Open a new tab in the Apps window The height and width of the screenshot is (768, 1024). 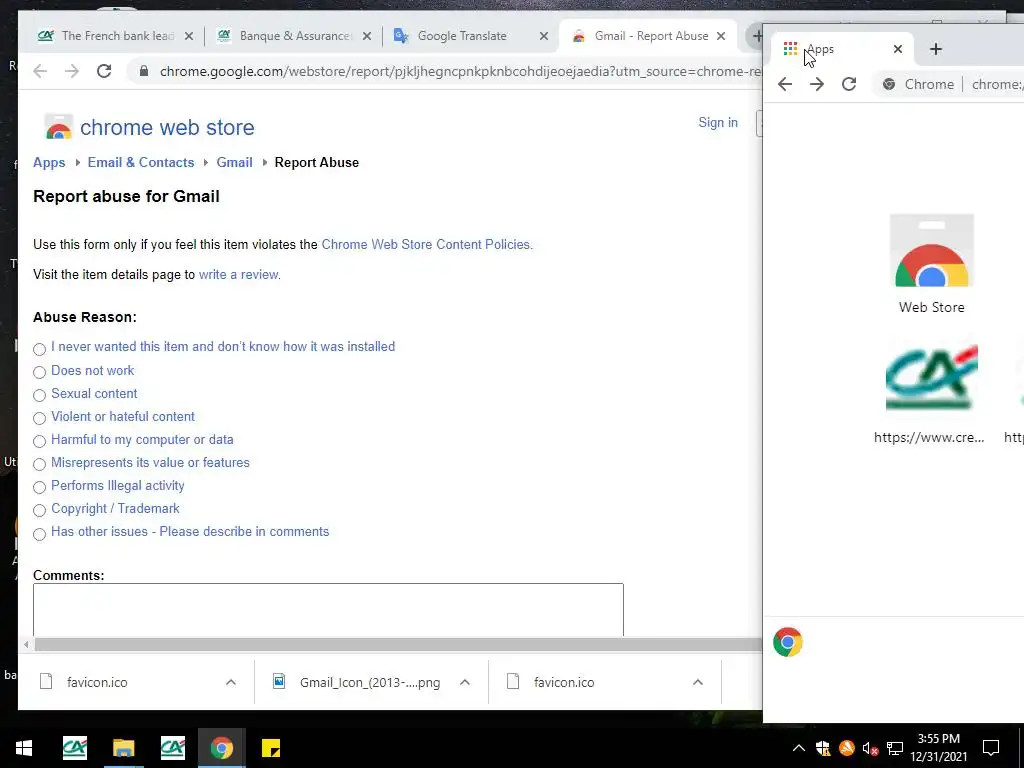click(x=936, y=49)
